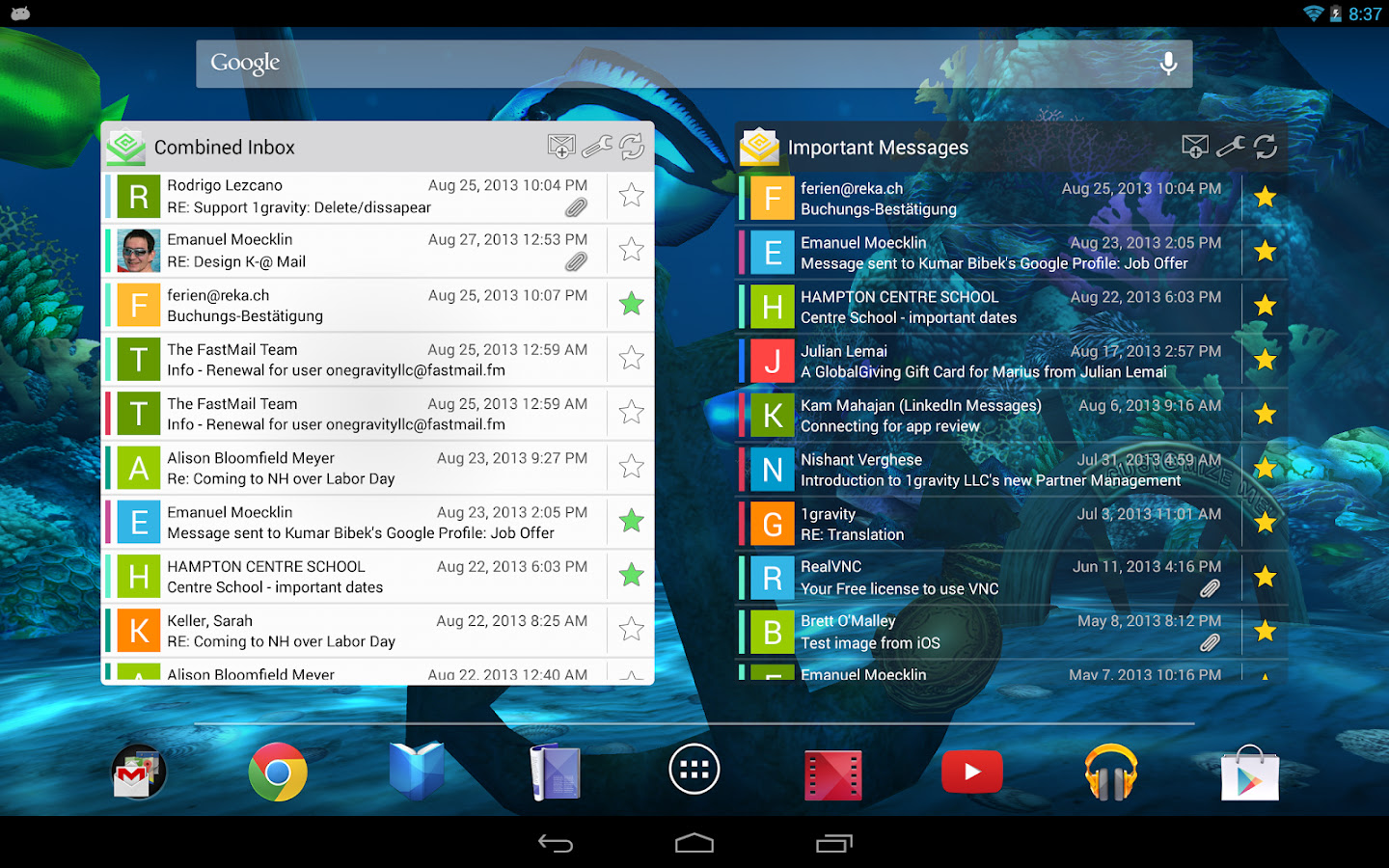Open compose email in Combined Inbox widget
The height and width of the screenshot is (868, 1389).
coord(562,147)
